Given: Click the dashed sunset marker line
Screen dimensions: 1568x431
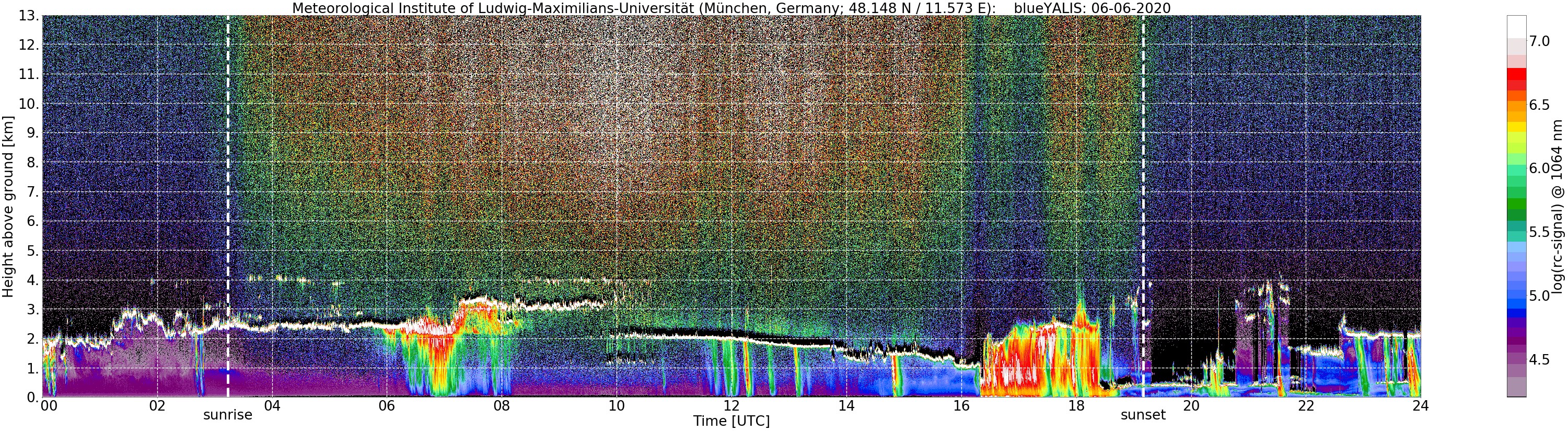Looking at the screenshot, I should [1143, 206].
